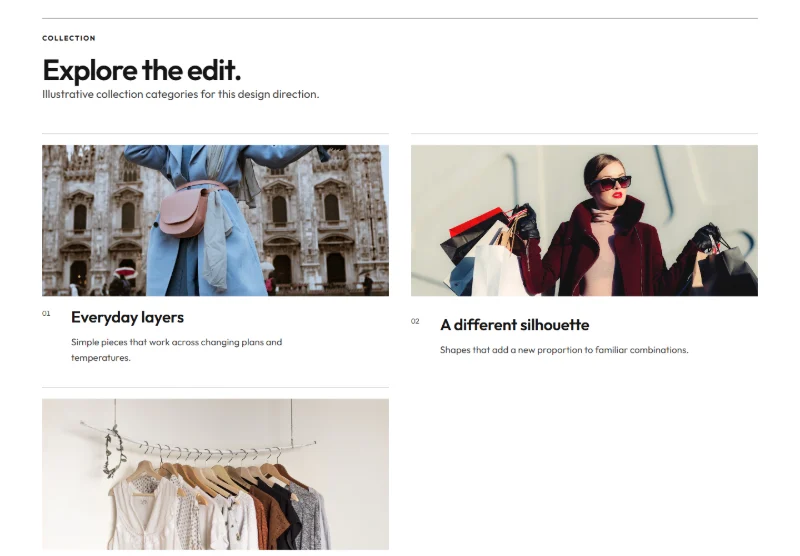This screenshot has height=556, width=800.
Task: Click the '02' number by A different silhouette
Action: 415,321
